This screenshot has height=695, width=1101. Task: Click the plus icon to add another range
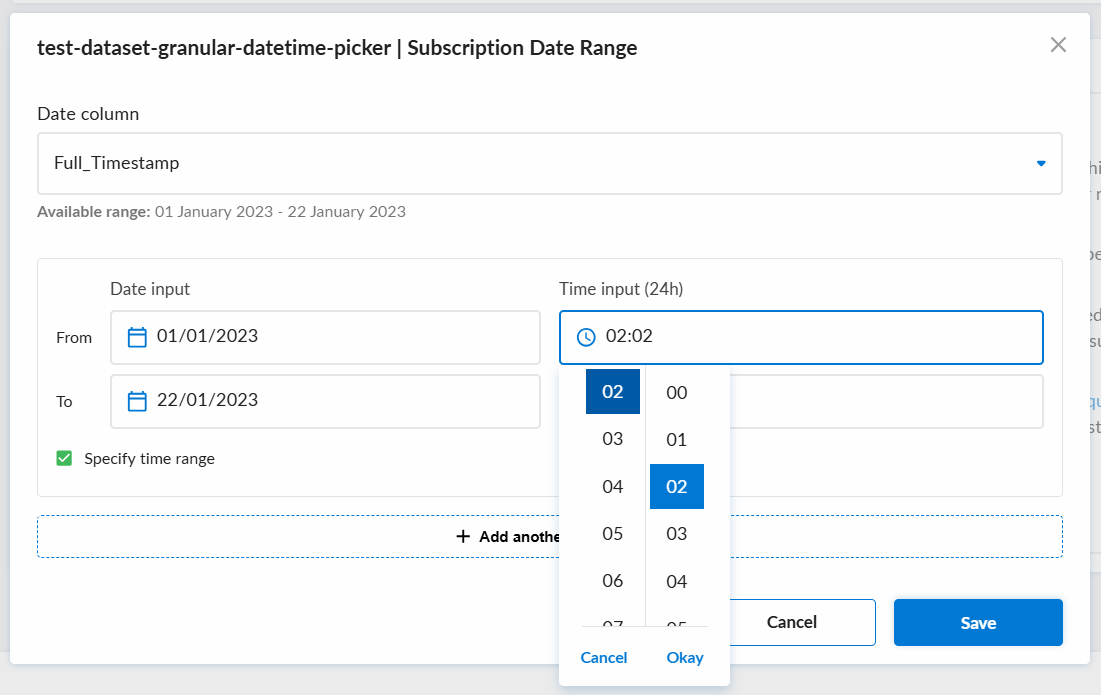[x=463, y=536]
